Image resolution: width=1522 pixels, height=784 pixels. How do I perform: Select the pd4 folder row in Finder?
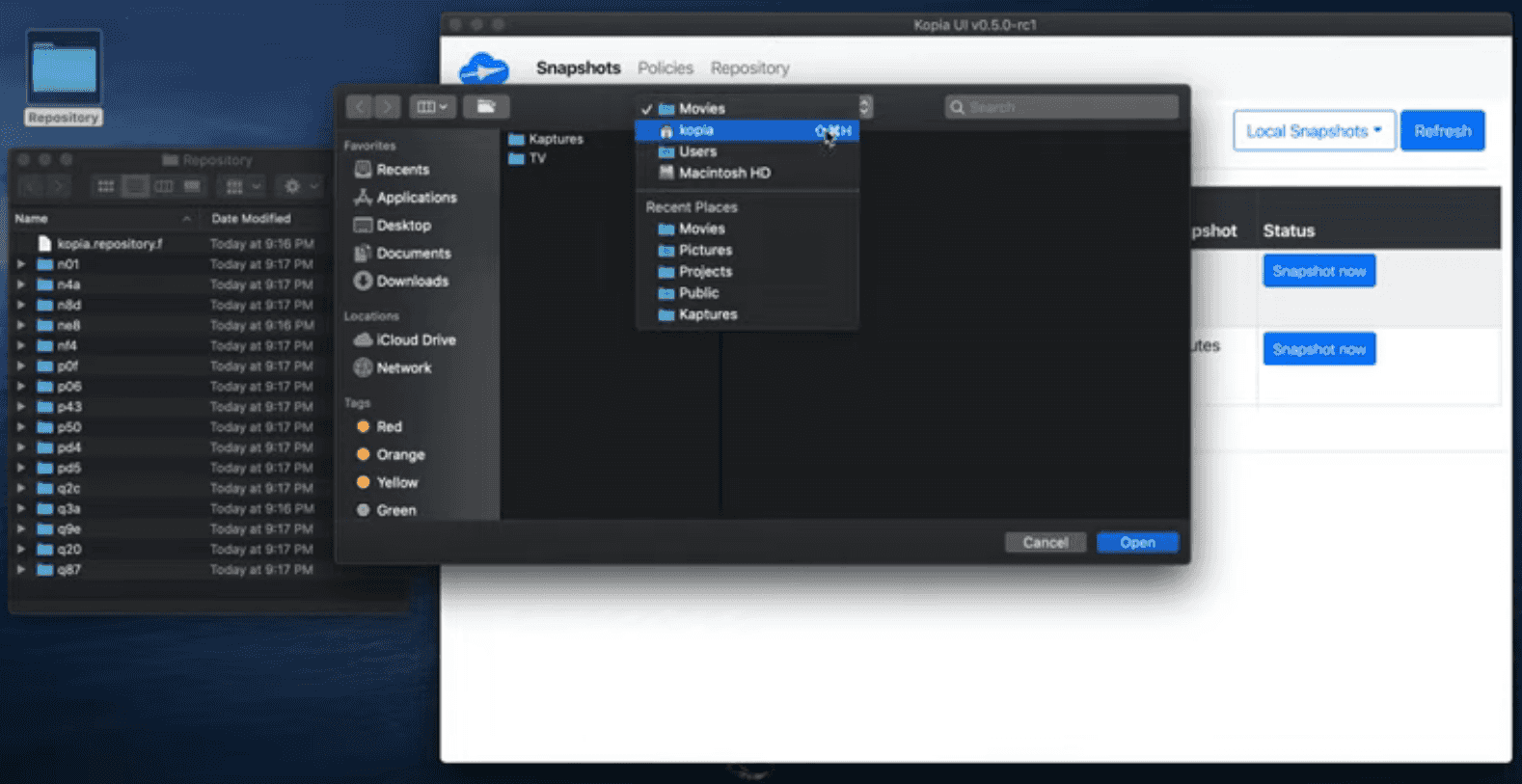coord(172,447)
